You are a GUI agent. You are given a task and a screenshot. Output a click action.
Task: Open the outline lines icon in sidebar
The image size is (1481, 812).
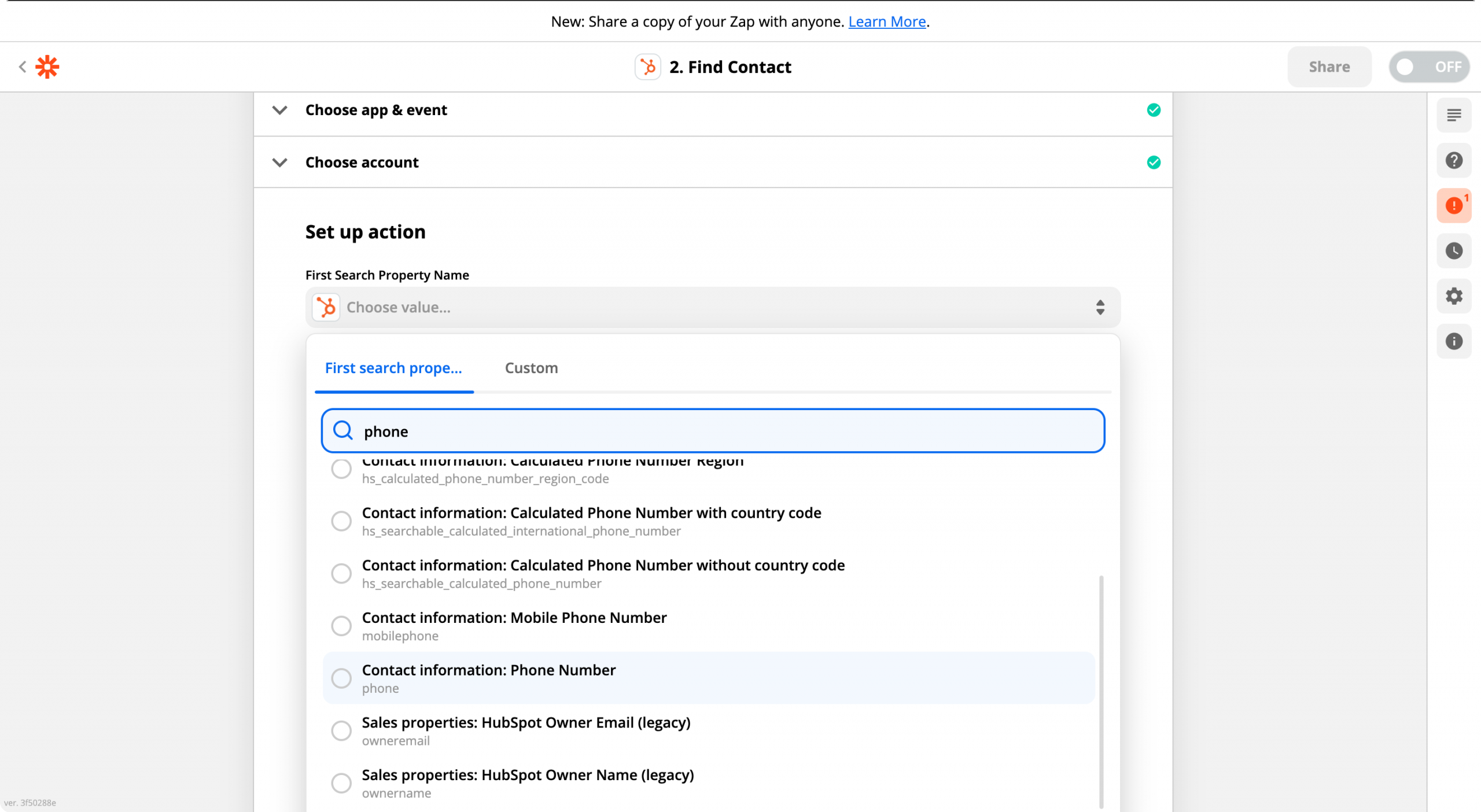[x=1454, y=115]
